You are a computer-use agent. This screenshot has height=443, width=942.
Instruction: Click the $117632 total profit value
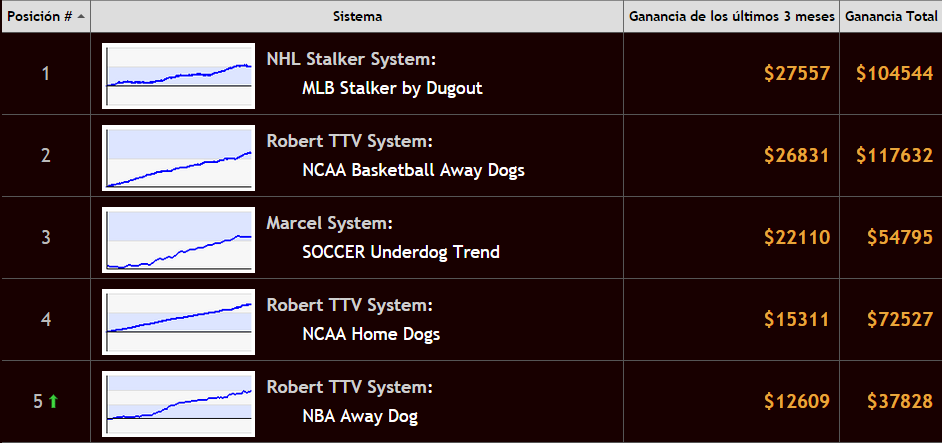pos(895,156)
